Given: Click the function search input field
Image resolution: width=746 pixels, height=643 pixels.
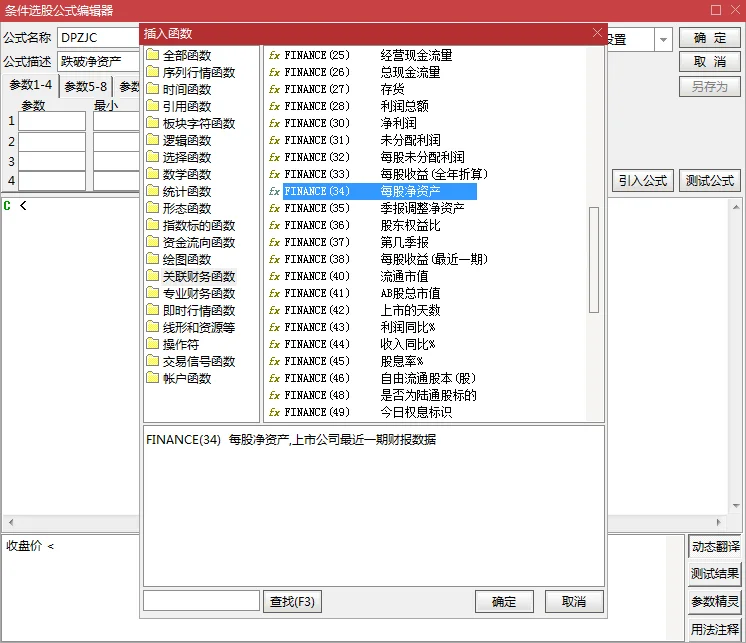Looking at the screenshot, I should coord(201,601).
